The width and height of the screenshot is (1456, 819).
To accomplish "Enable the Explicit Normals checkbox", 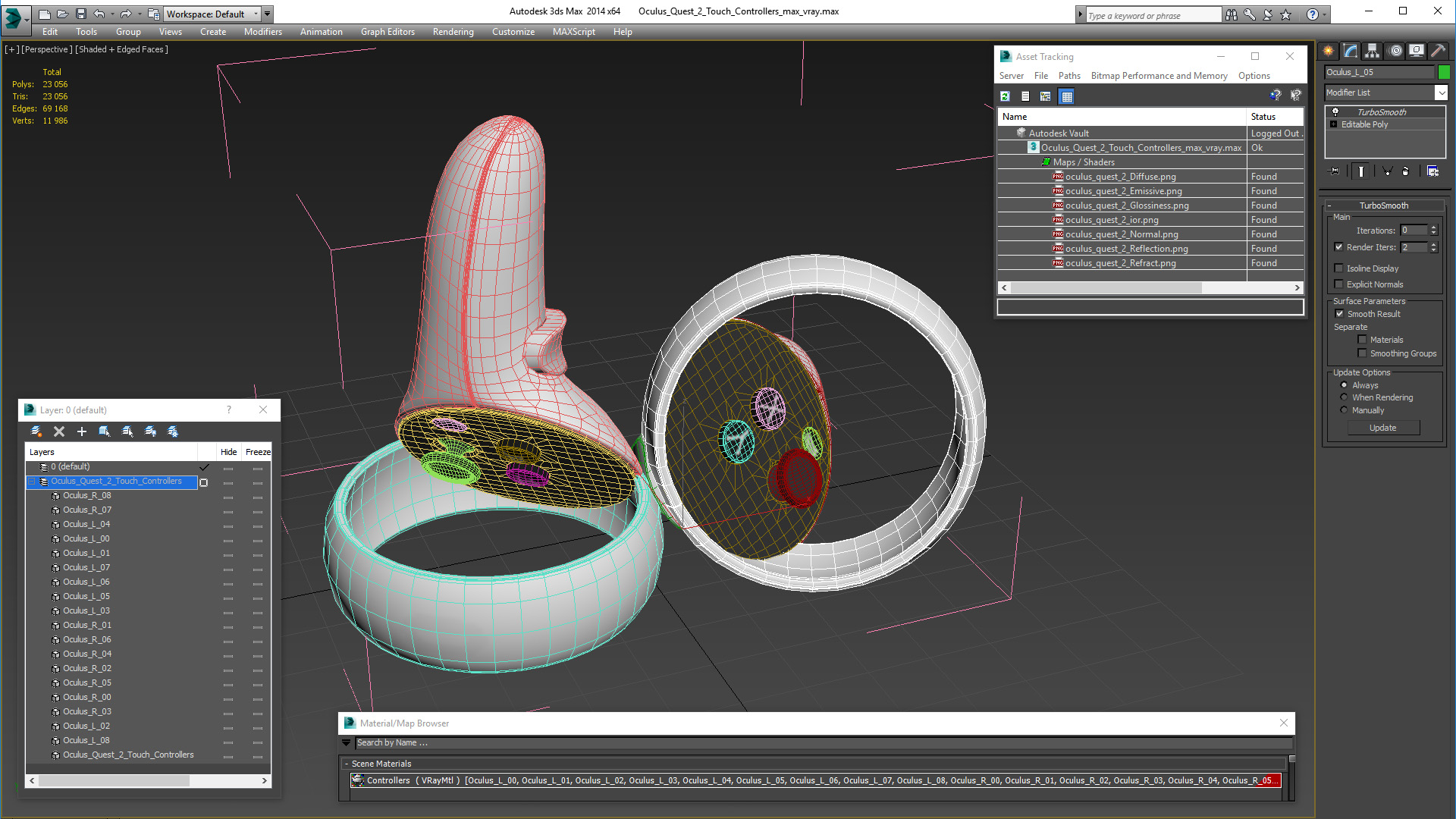I will click(1339, 284).
